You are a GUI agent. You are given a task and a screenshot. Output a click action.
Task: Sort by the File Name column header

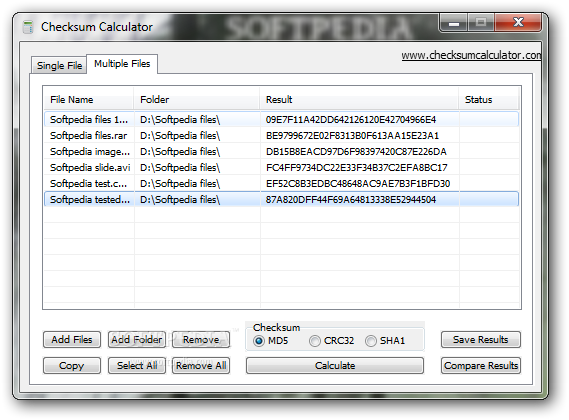click(x=89, y=99)
